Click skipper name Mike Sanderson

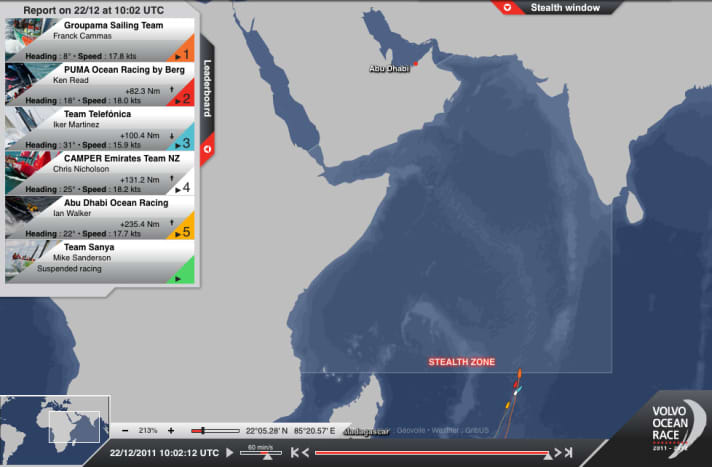(x=82, y=258)
